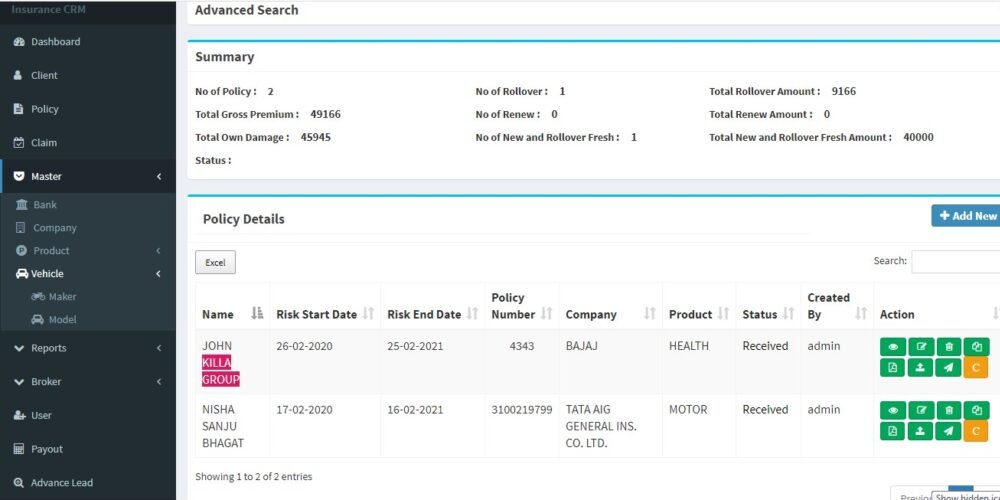1000x500 pixels.
Task: Delete the JOHN KILLA GROUP policy via trash icon
Action: click(948, 347)
